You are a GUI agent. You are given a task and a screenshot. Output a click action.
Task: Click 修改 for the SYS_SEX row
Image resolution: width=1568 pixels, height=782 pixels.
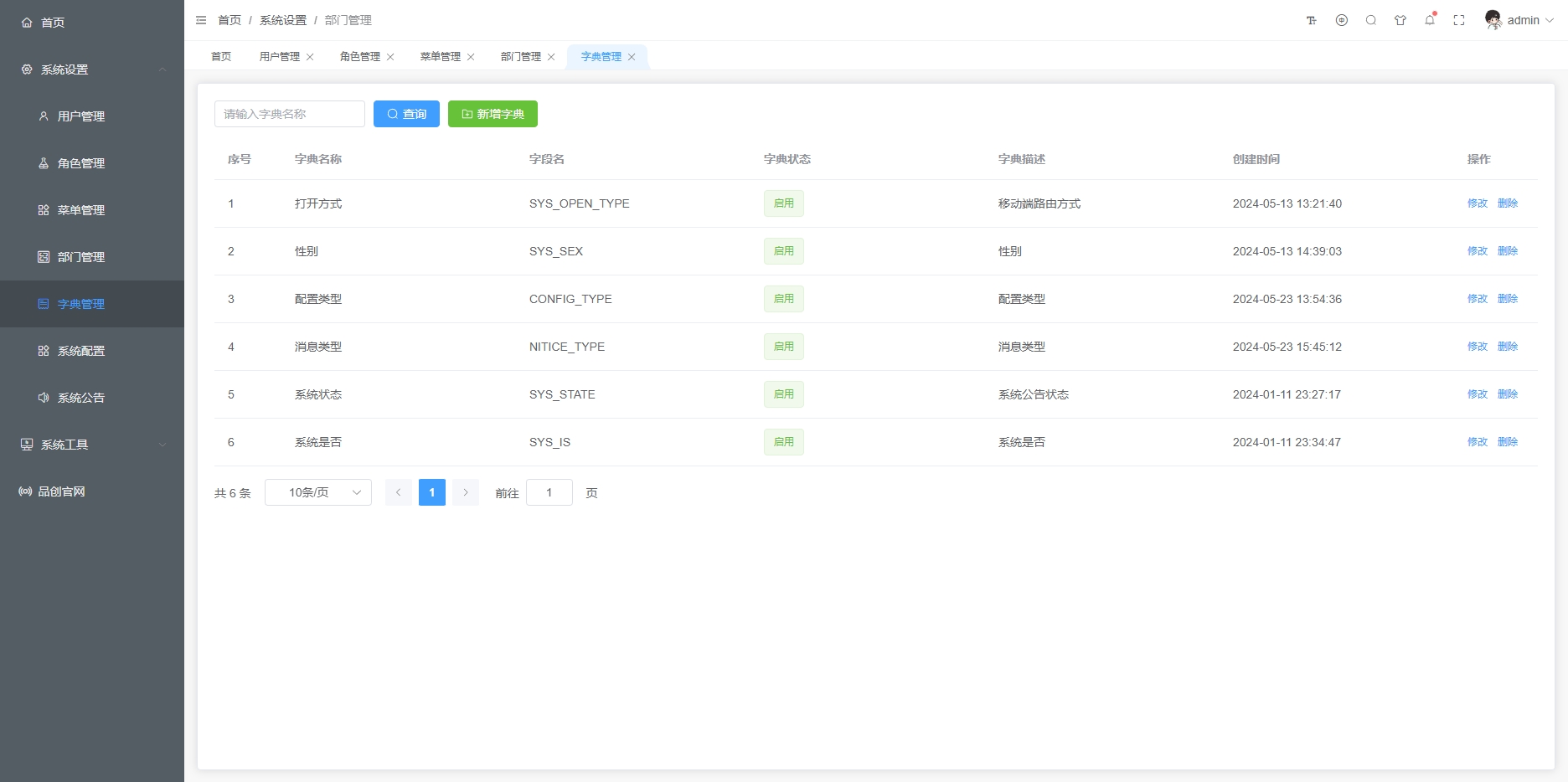(x=1477, y=251)
